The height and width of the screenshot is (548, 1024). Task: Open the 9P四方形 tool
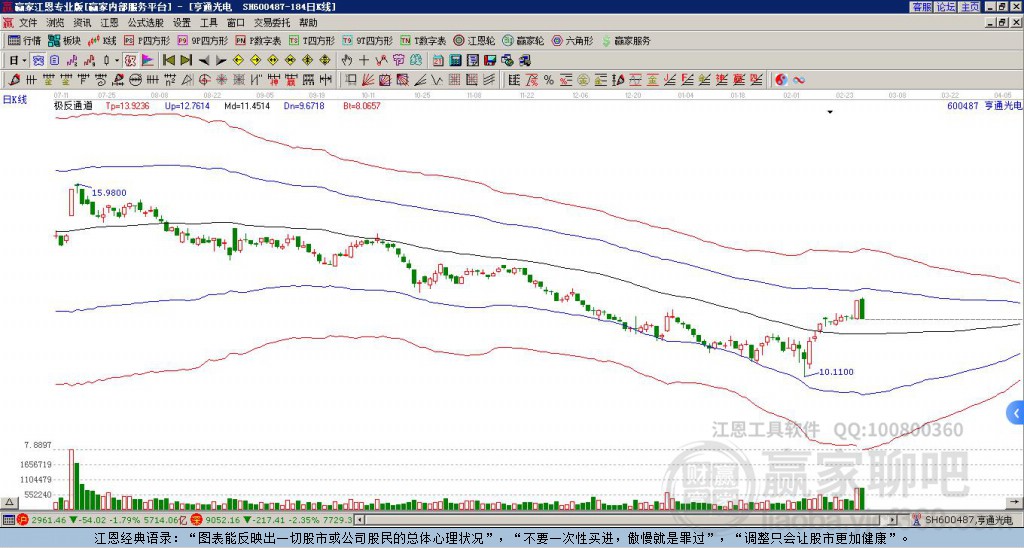pyautogui.click(x=203, y=40)
